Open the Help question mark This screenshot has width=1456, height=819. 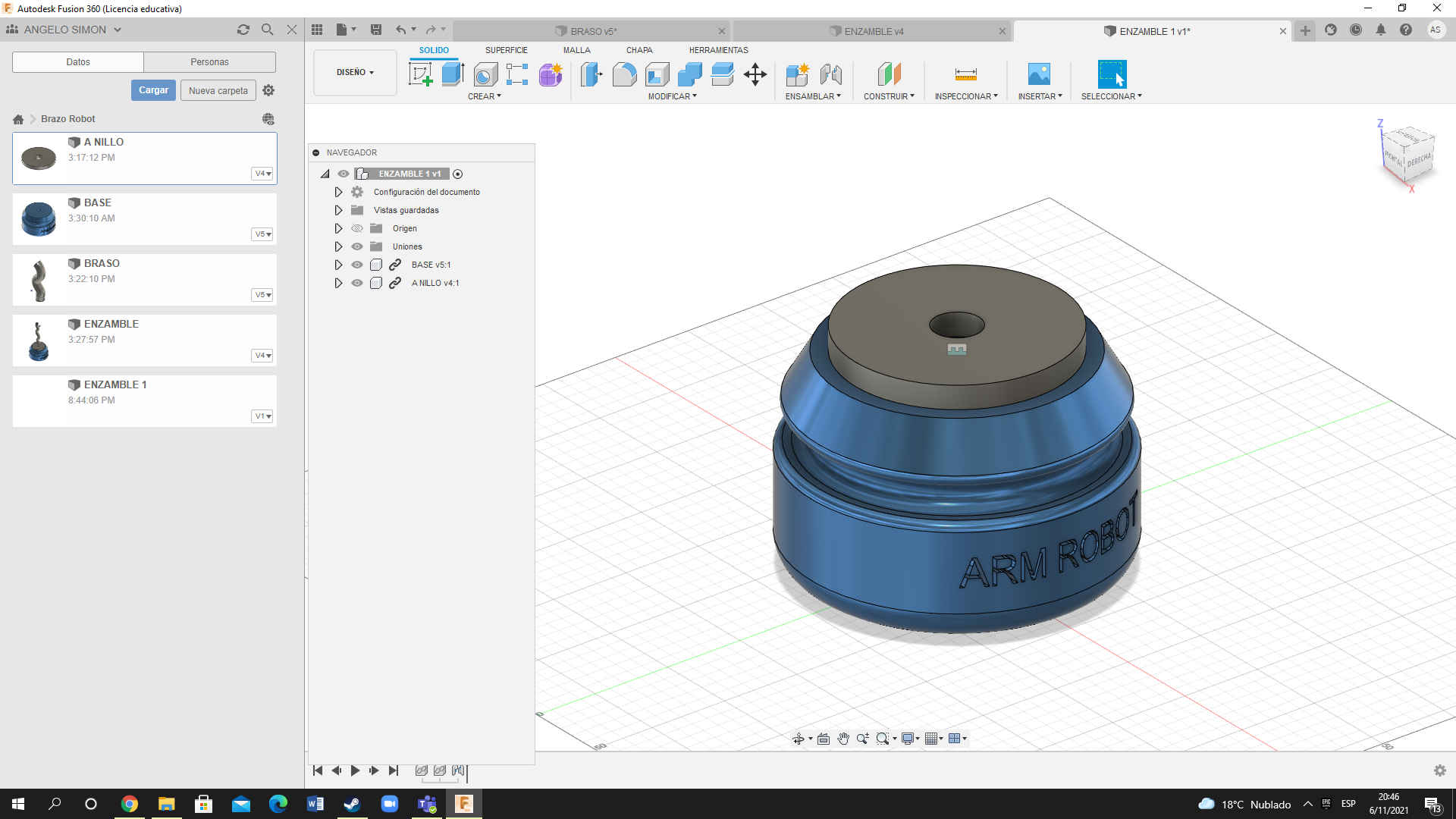click(1406, 30)
